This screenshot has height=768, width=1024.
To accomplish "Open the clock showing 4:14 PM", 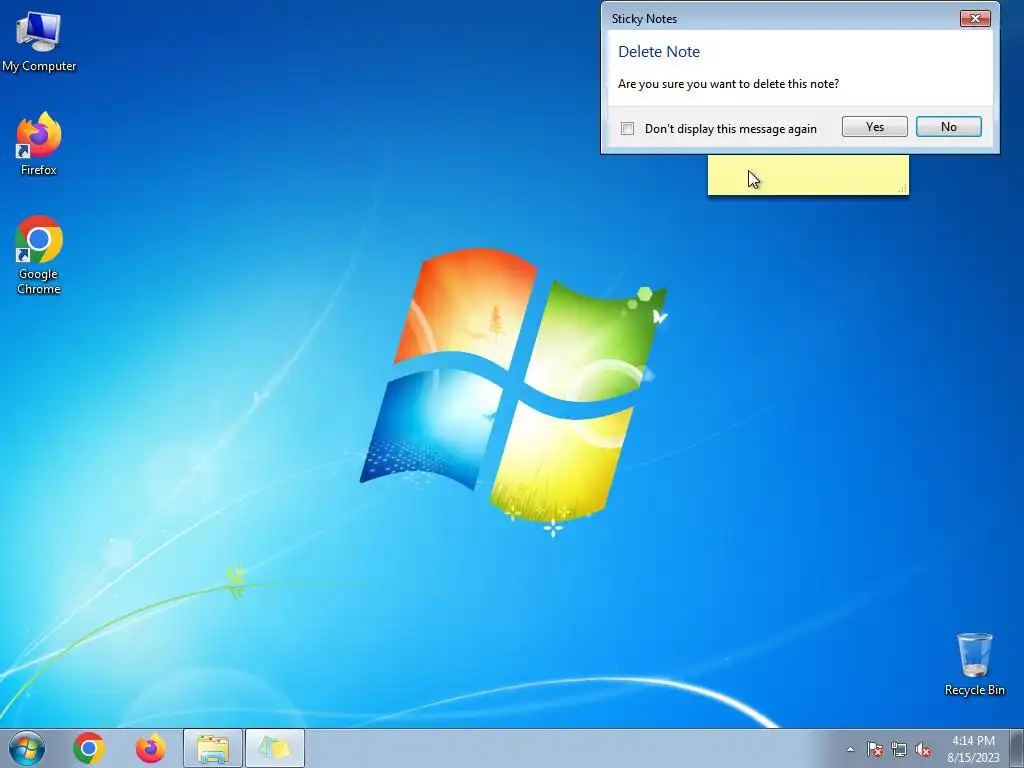I will (x=973, y=749).
